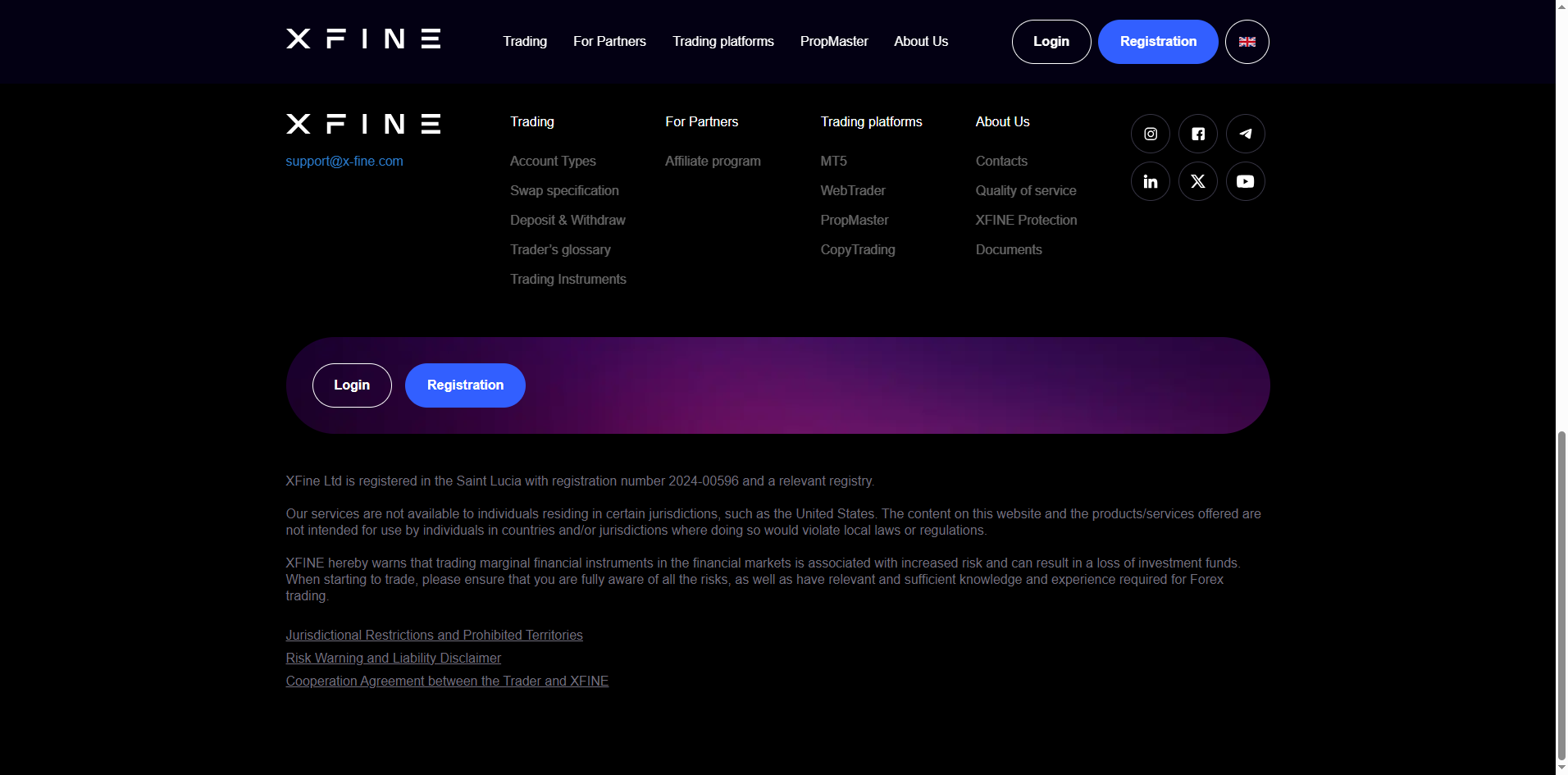
Task: Open the X (Twitter) social icon
Action: click(x=1197, y=181)
